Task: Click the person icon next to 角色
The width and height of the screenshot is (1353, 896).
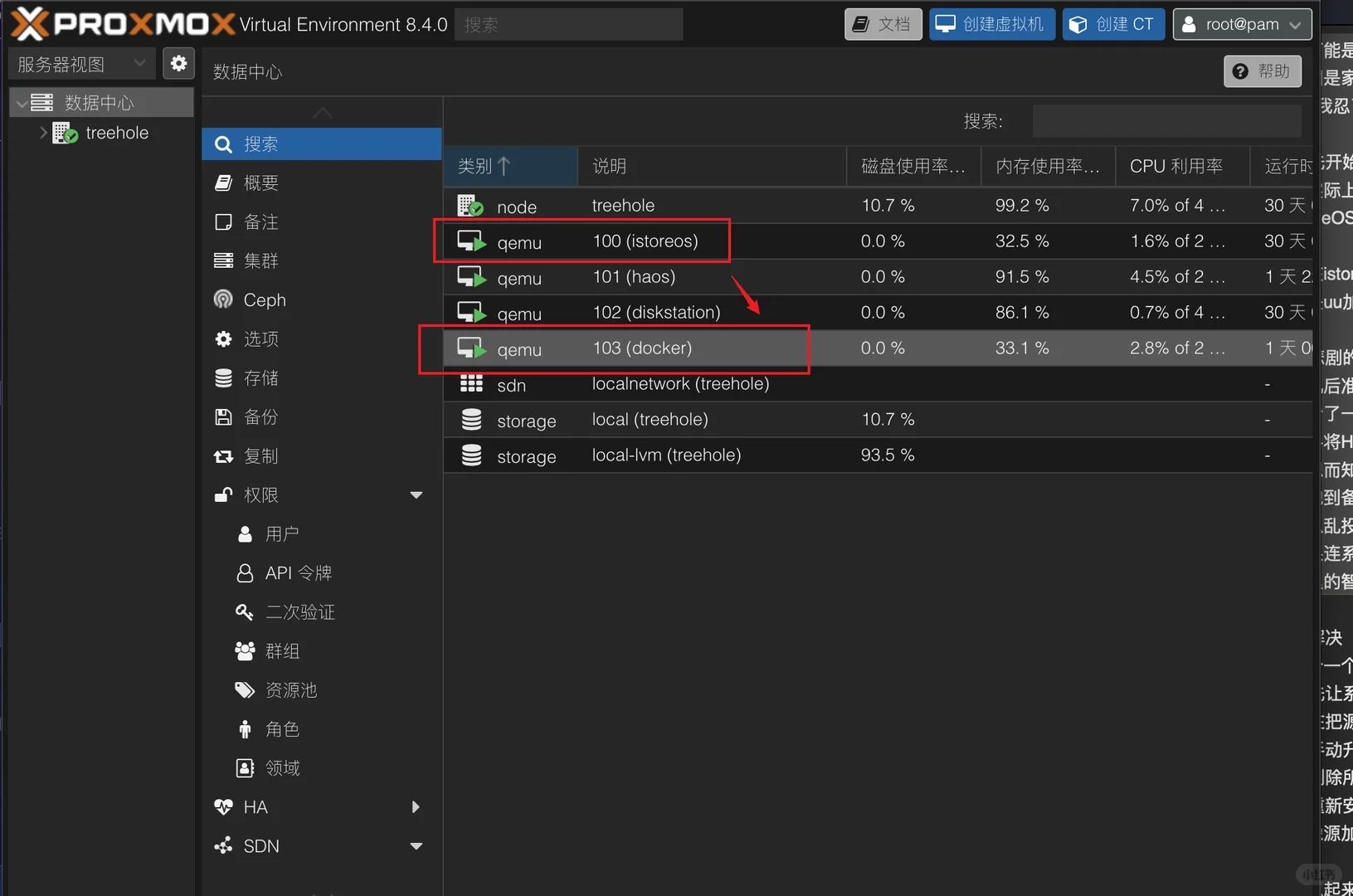Action: (245, 728)
